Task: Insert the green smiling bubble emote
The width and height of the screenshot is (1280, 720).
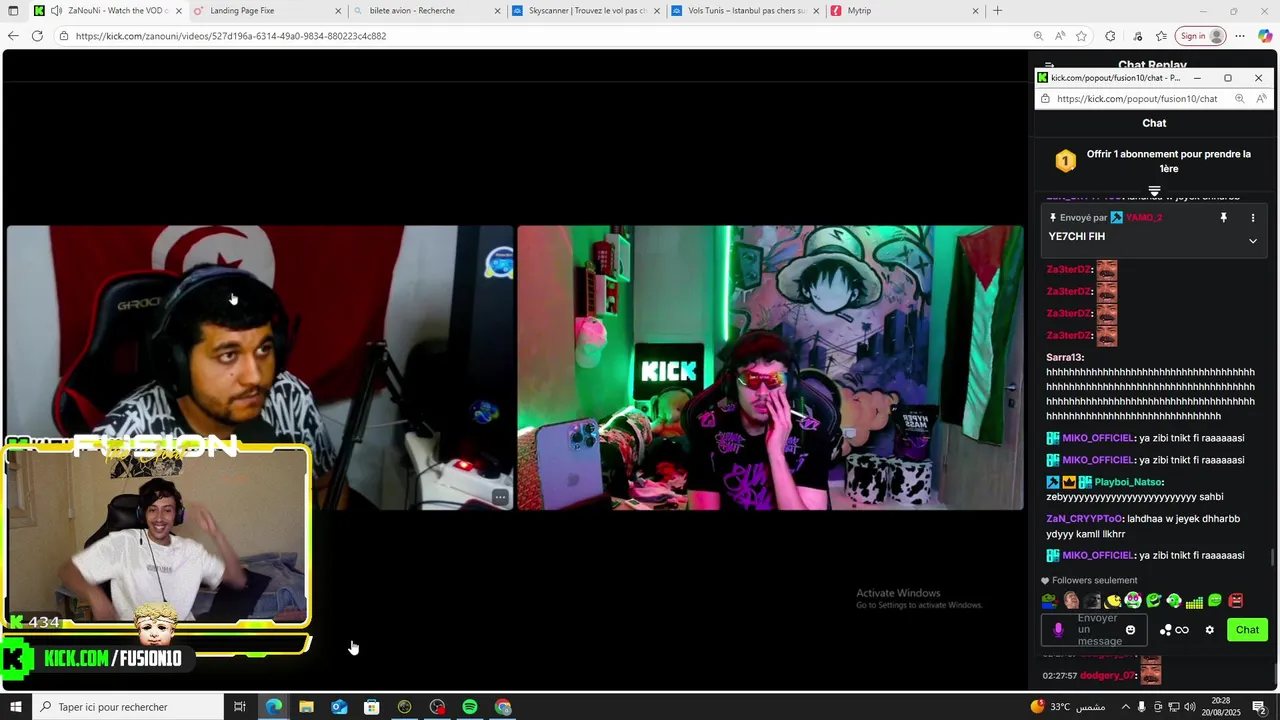Action: 1215,601
